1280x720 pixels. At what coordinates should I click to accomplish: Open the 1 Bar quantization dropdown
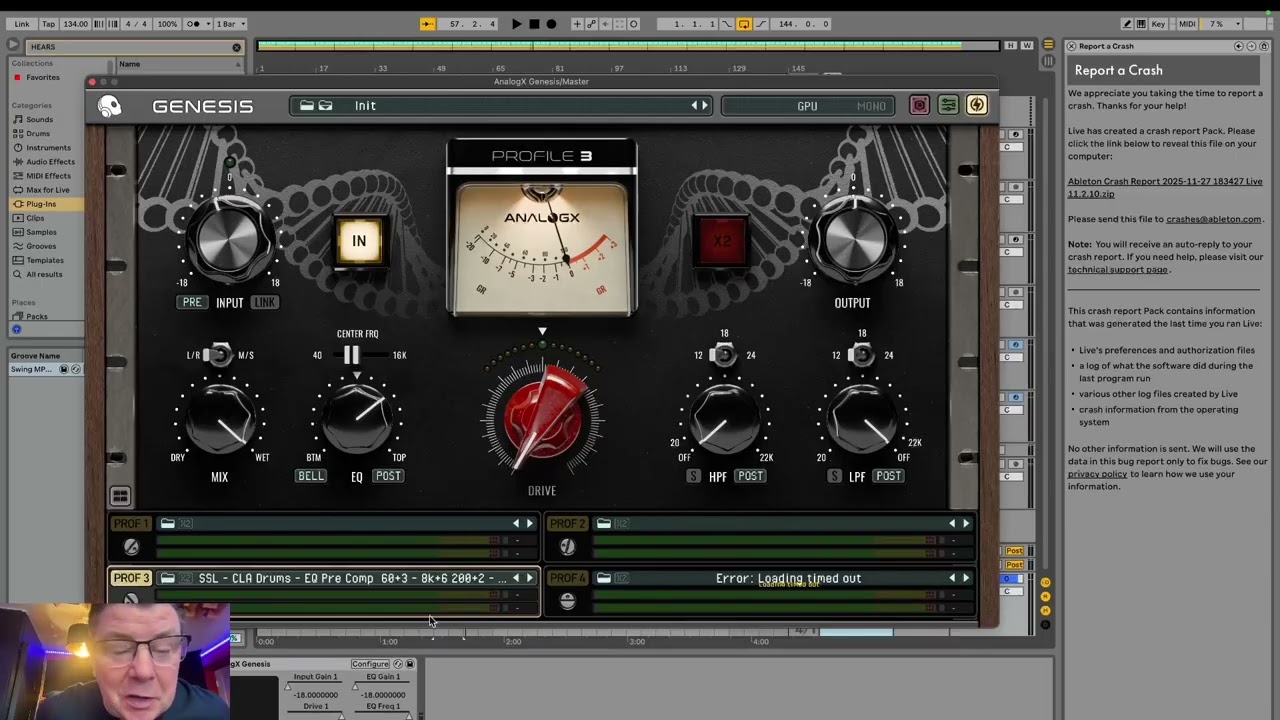tap(231, 23)
